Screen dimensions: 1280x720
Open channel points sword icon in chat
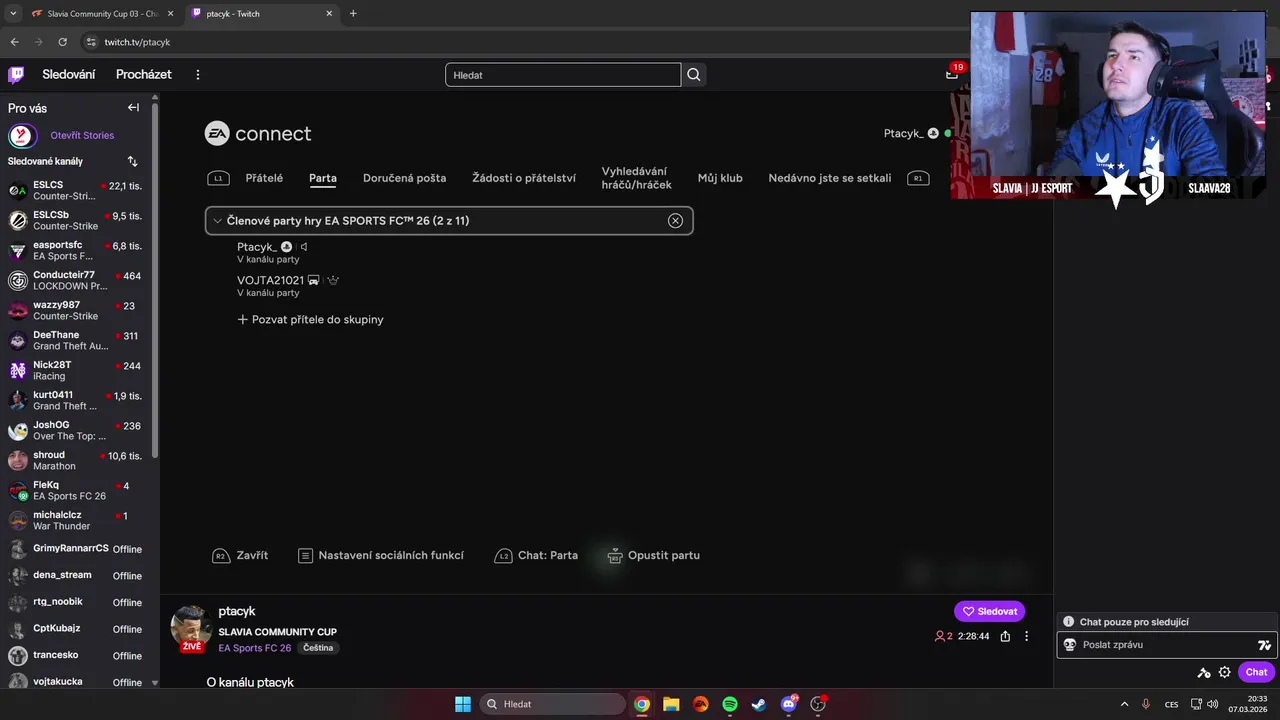[1204, 672]
